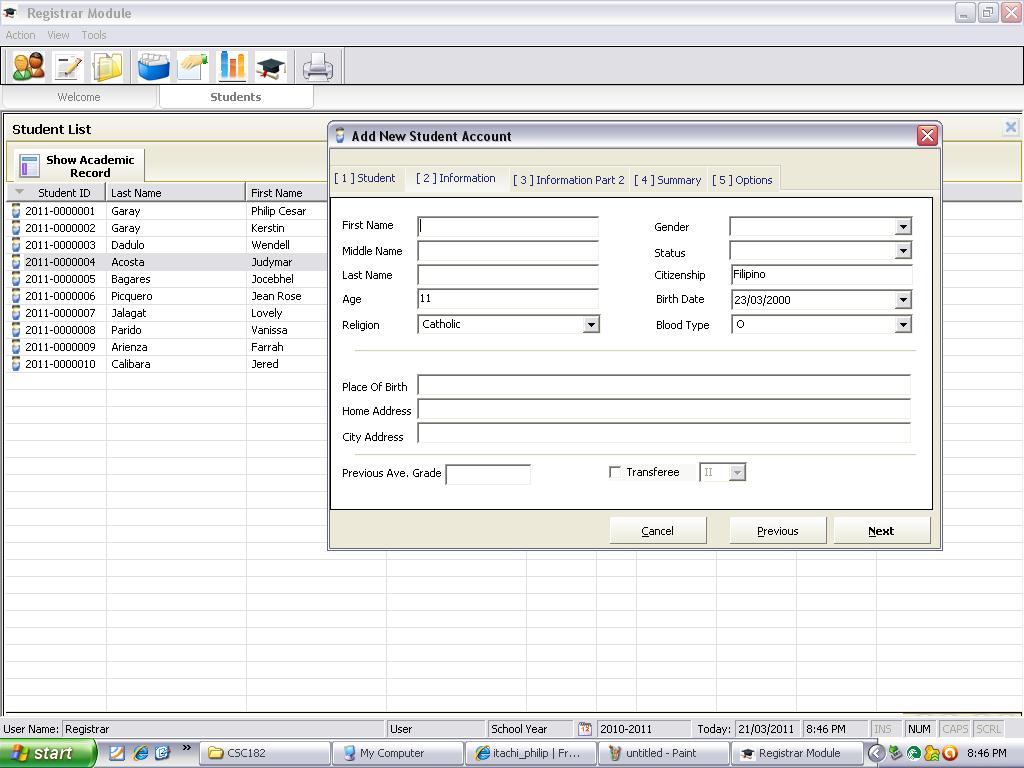Click the bar chart toolbar icon
The height and width of the screenshot is (768, 1024).
pos(232,67)
